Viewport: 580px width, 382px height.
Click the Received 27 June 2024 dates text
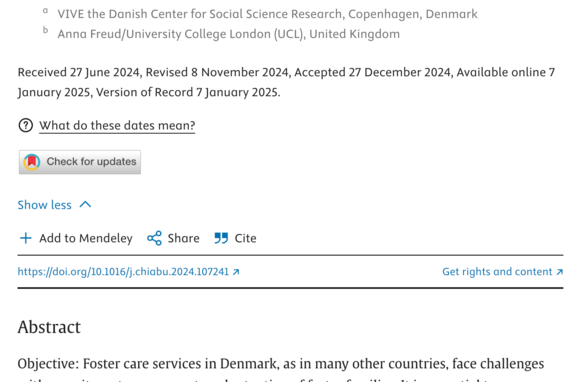pos(286,82)
